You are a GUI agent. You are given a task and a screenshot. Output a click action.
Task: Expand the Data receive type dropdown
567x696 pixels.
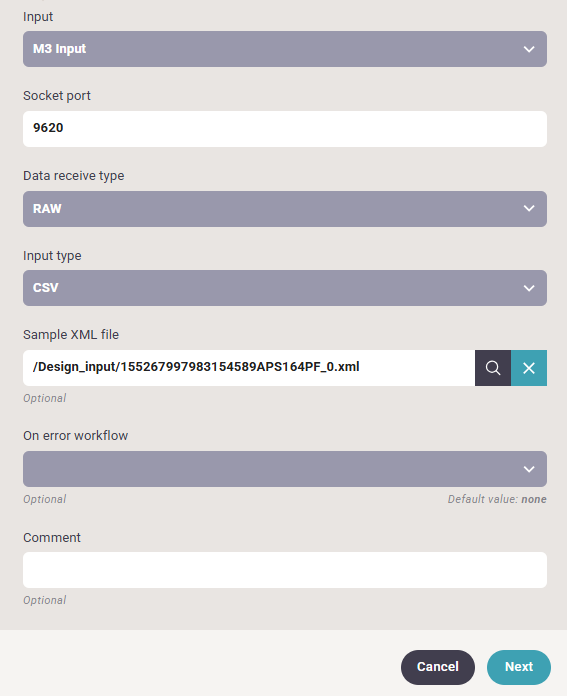[285, 209]
